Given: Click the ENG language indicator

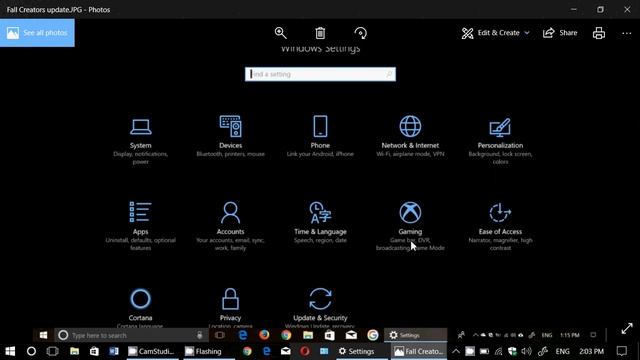Looking at the screenshot, I should 562,351.
